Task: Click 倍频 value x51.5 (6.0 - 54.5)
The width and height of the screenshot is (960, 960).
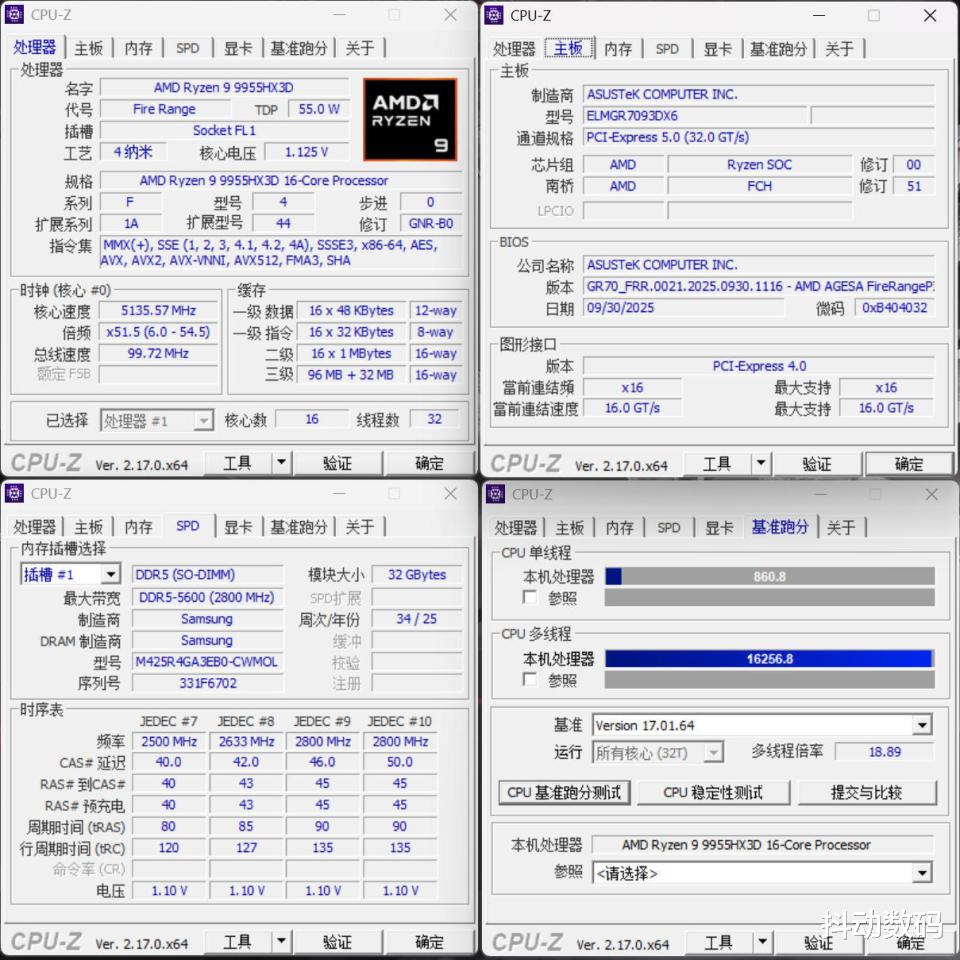Action: click(x=159, y=332)
